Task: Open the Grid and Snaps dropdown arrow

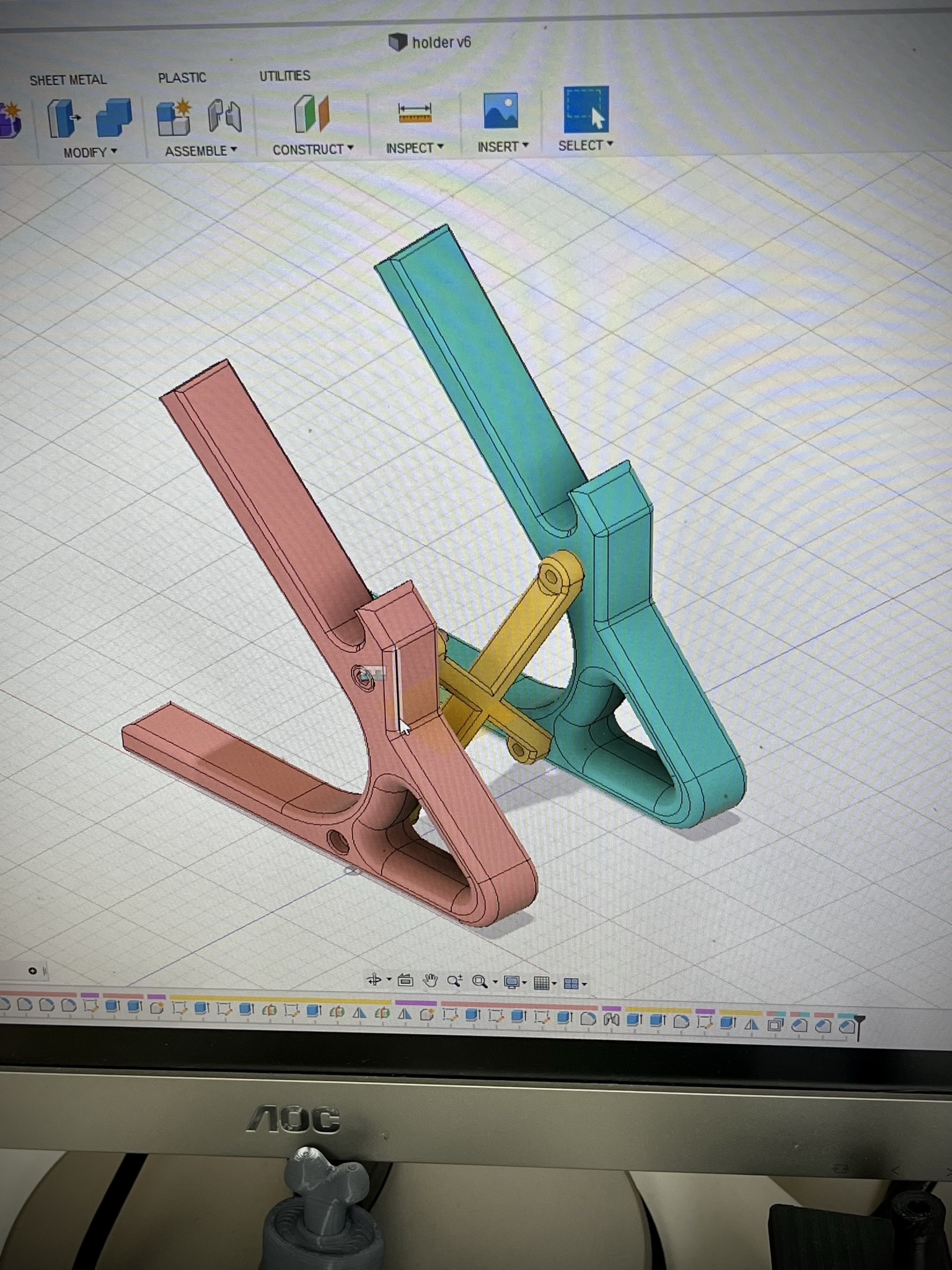Action: (x=554, y=984)
